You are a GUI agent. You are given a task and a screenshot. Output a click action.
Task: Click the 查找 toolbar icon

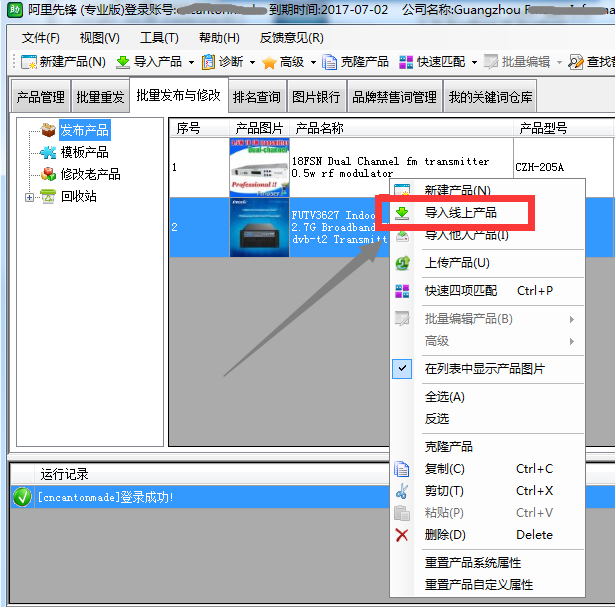click(x=576, y=62)
